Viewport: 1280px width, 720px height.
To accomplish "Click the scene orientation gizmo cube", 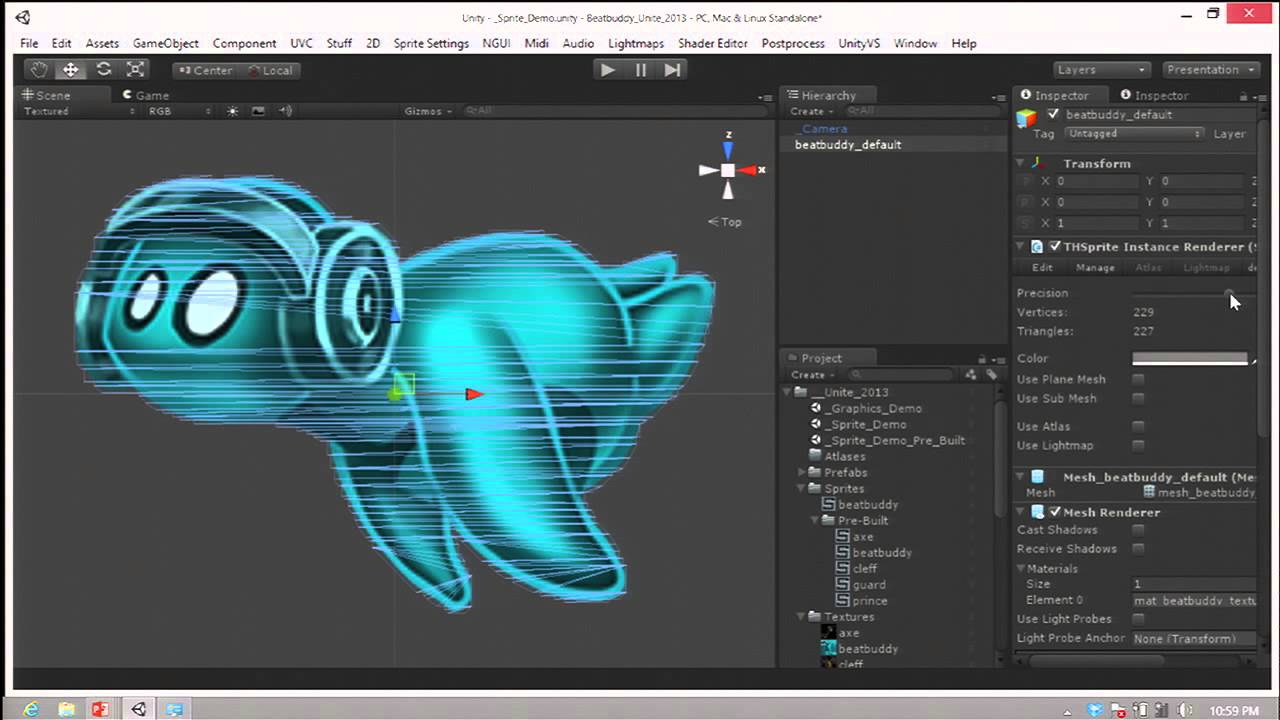I will (x=728, y=171).
